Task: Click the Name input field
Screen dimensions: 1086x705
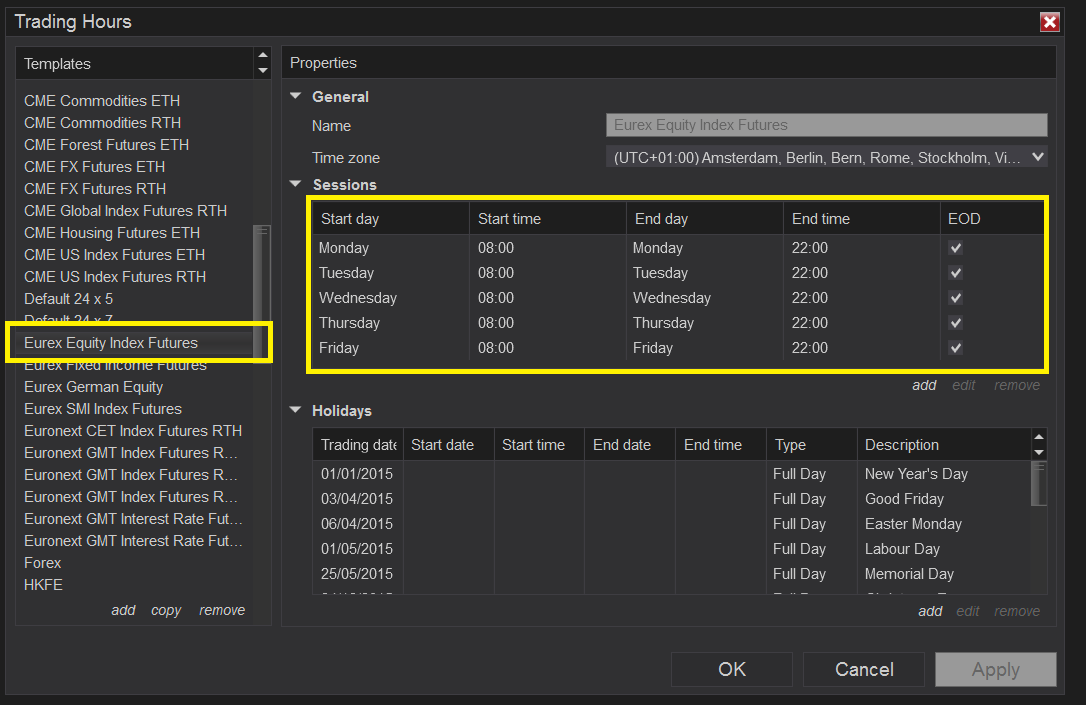Action: [826, 125]
